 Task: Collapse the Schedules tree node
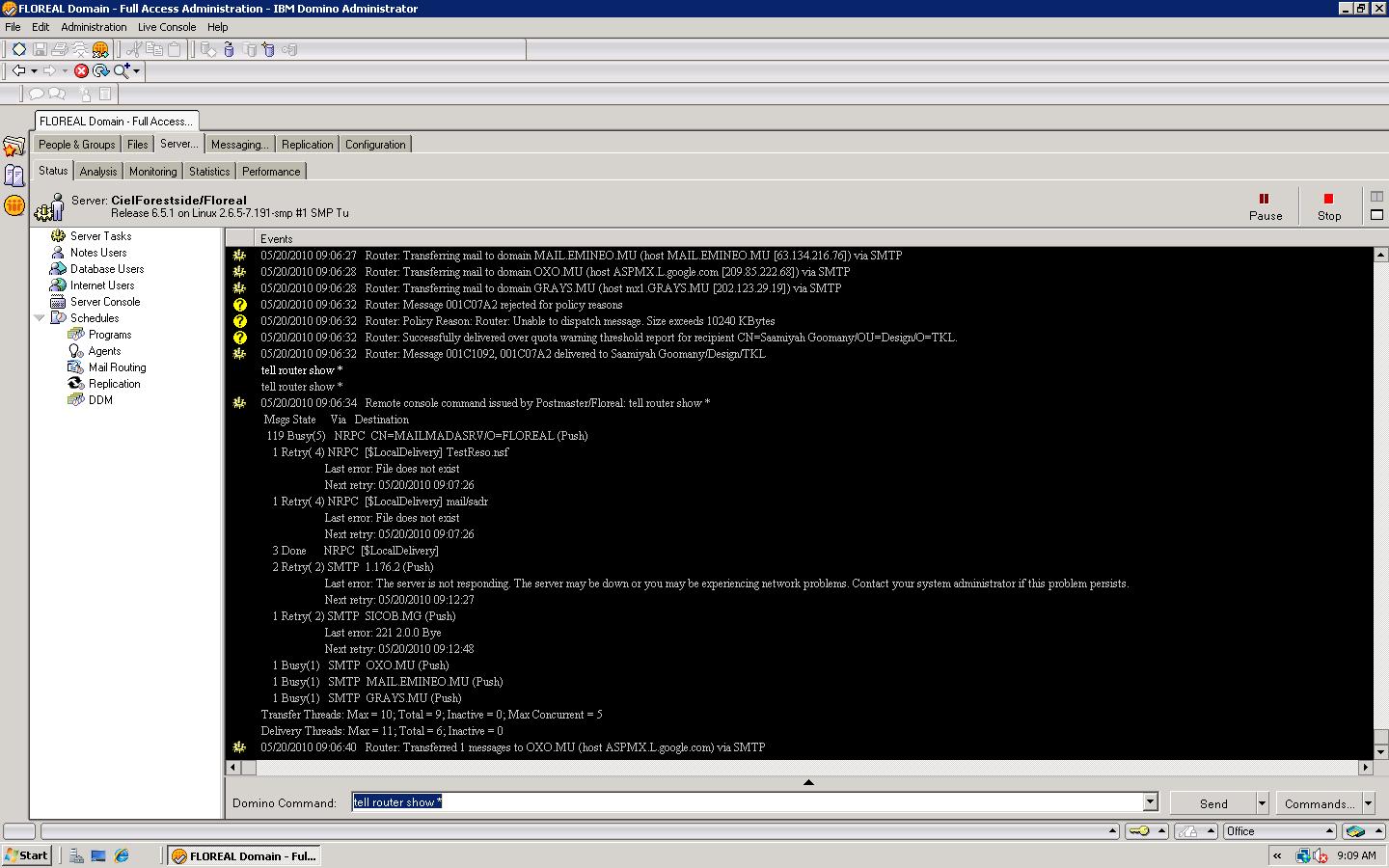click(x=40, y=318)
